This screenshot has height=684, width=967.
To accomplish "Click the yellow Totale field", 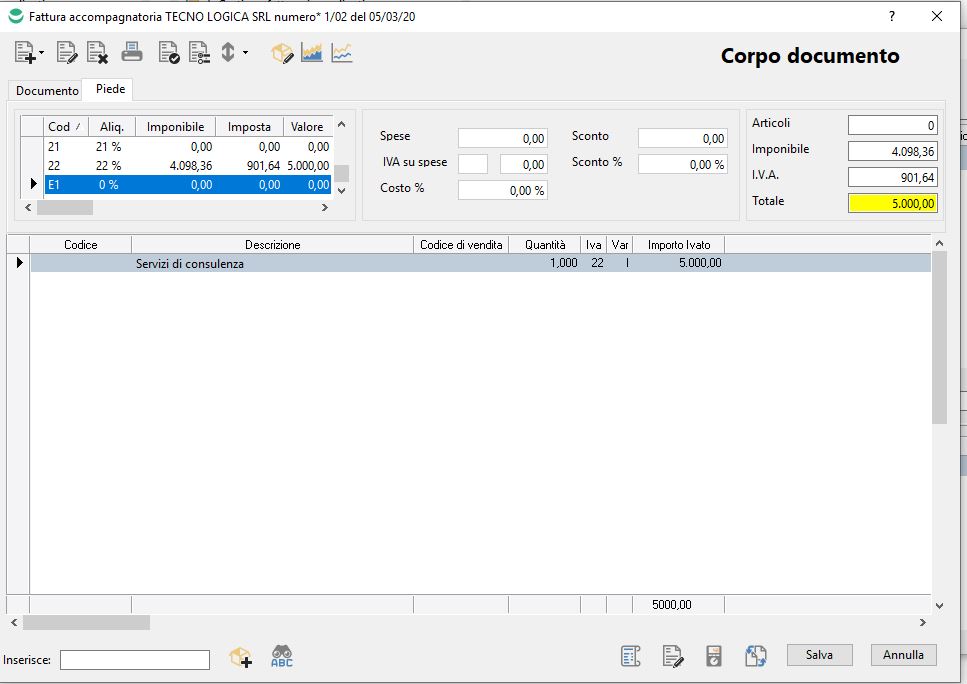I will point(892,203).
